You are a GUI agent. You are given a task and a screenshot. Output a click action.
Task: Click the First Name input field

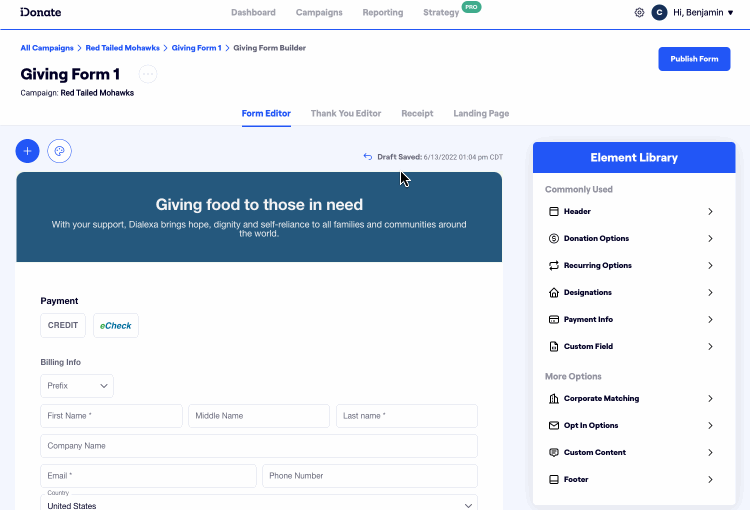pyautogui.click(x=111, y=416)
